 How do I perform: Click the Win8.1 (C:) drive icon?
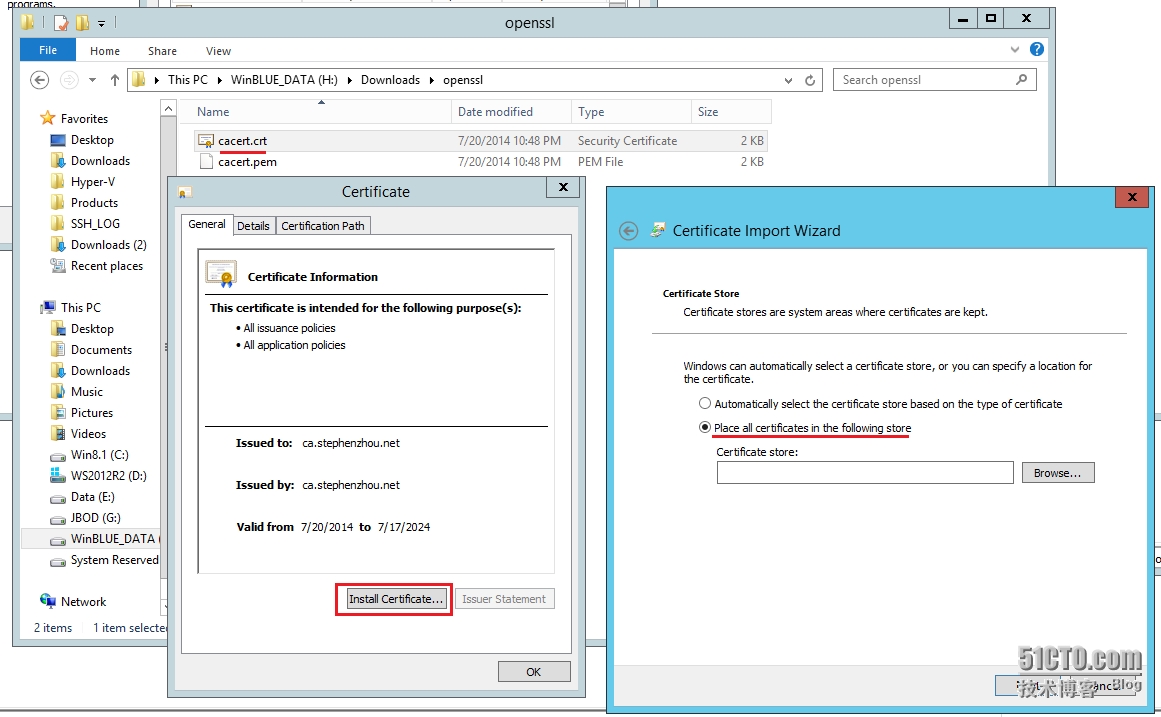pyautogui.click(x=58, y=456)
